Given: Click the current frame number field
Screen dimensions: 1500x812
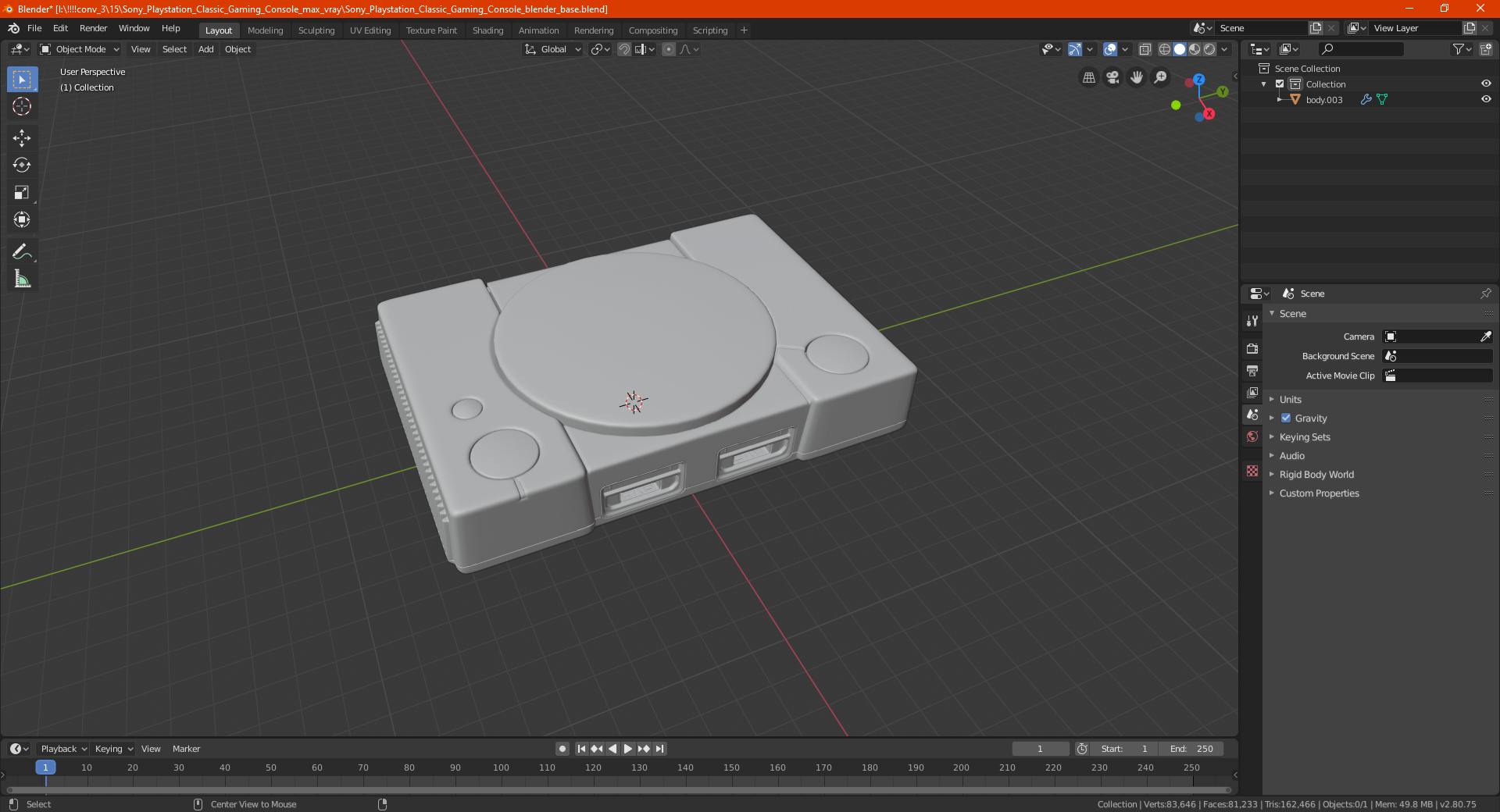Looking at the screenshot, I should [x=1041, y=749].
